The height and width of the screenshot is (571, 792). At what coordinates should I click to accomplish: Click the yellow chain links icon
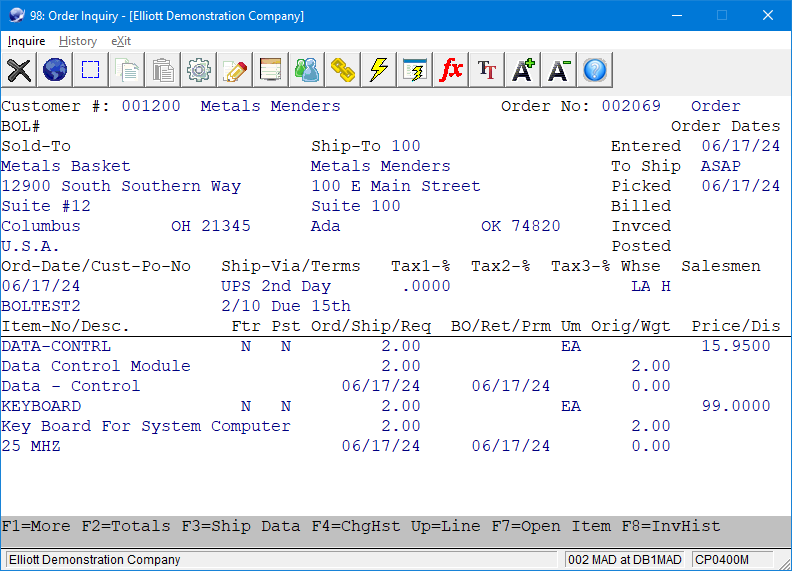343,70
